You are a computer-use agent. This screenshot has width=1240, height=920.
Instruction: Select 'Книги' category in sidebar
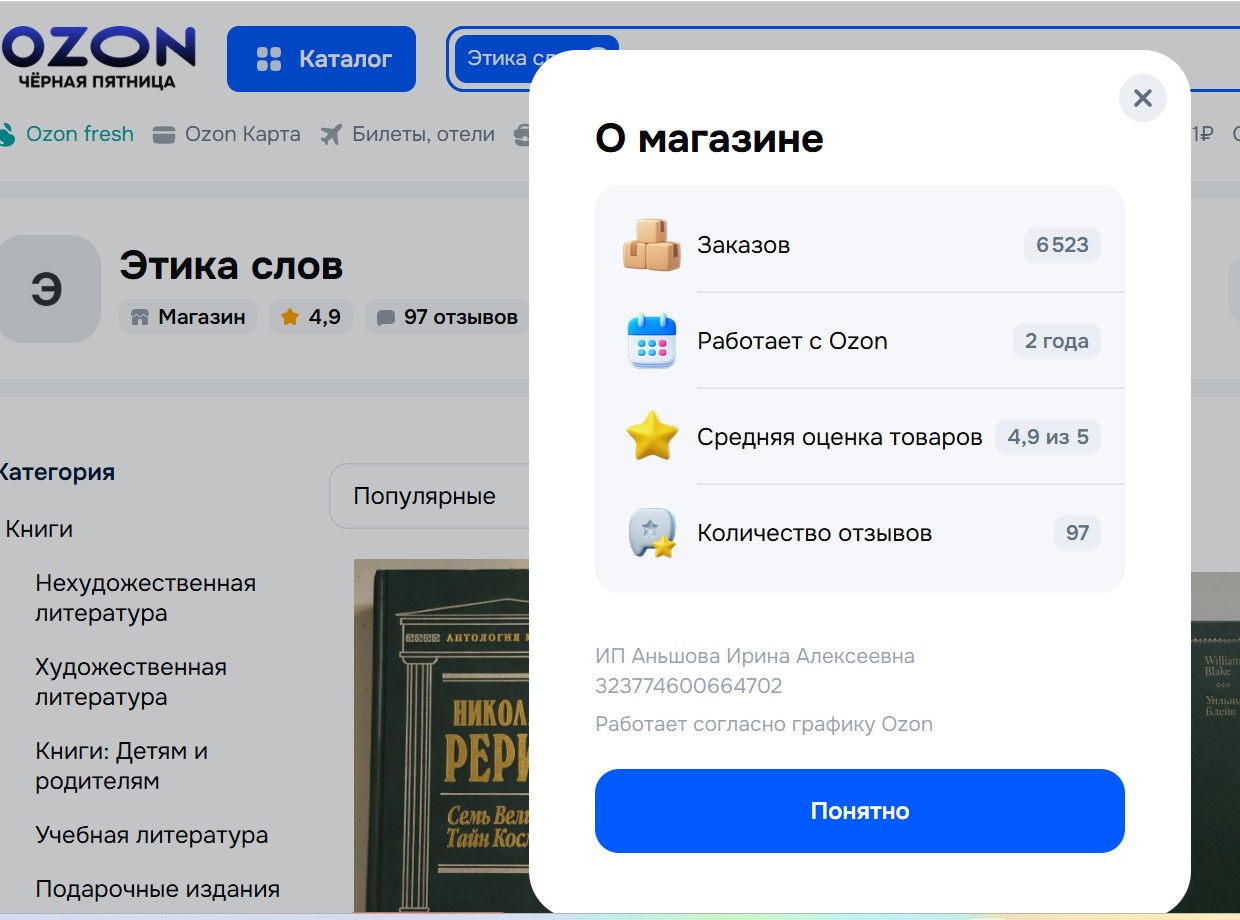point(39,529)
